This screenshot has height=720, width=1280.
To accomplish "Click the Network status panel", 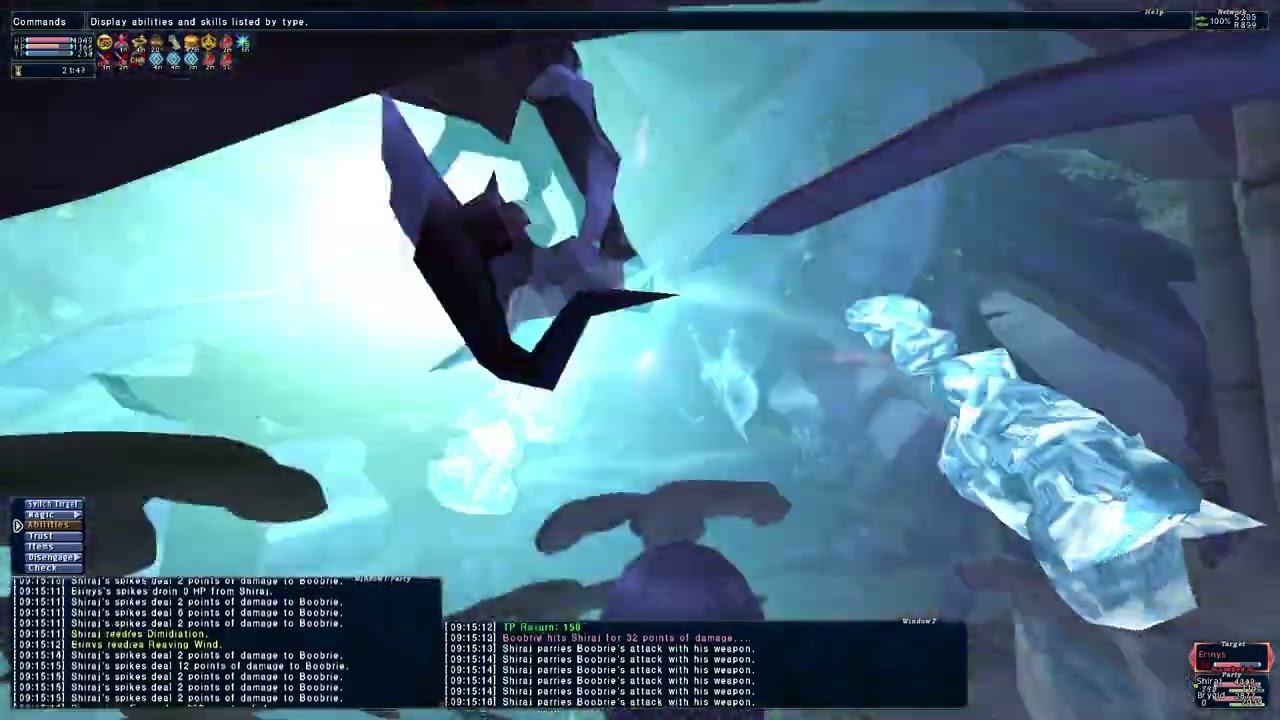I will pyautogui.click(x=1231, y=21).
